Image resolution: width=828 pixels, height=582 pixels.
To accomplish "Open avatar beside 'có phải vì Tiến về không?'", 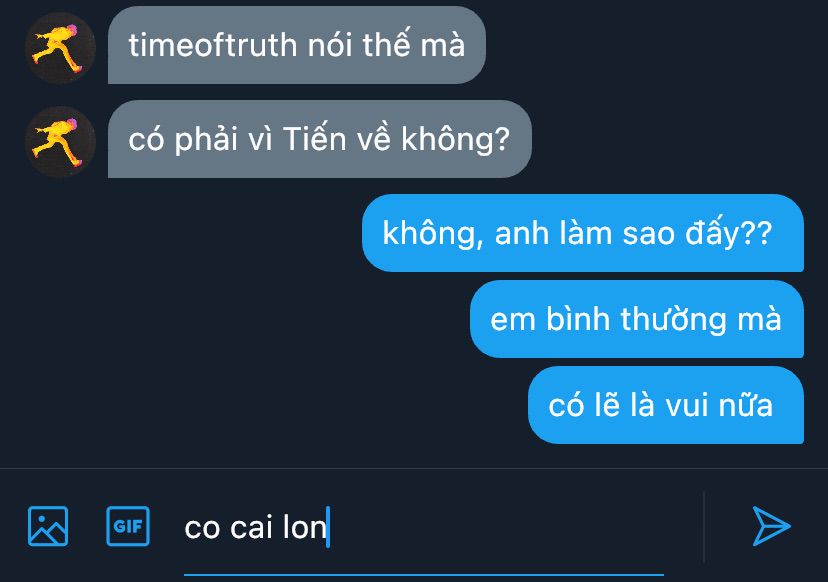I will pyautogui.click(x=60, y=142).
